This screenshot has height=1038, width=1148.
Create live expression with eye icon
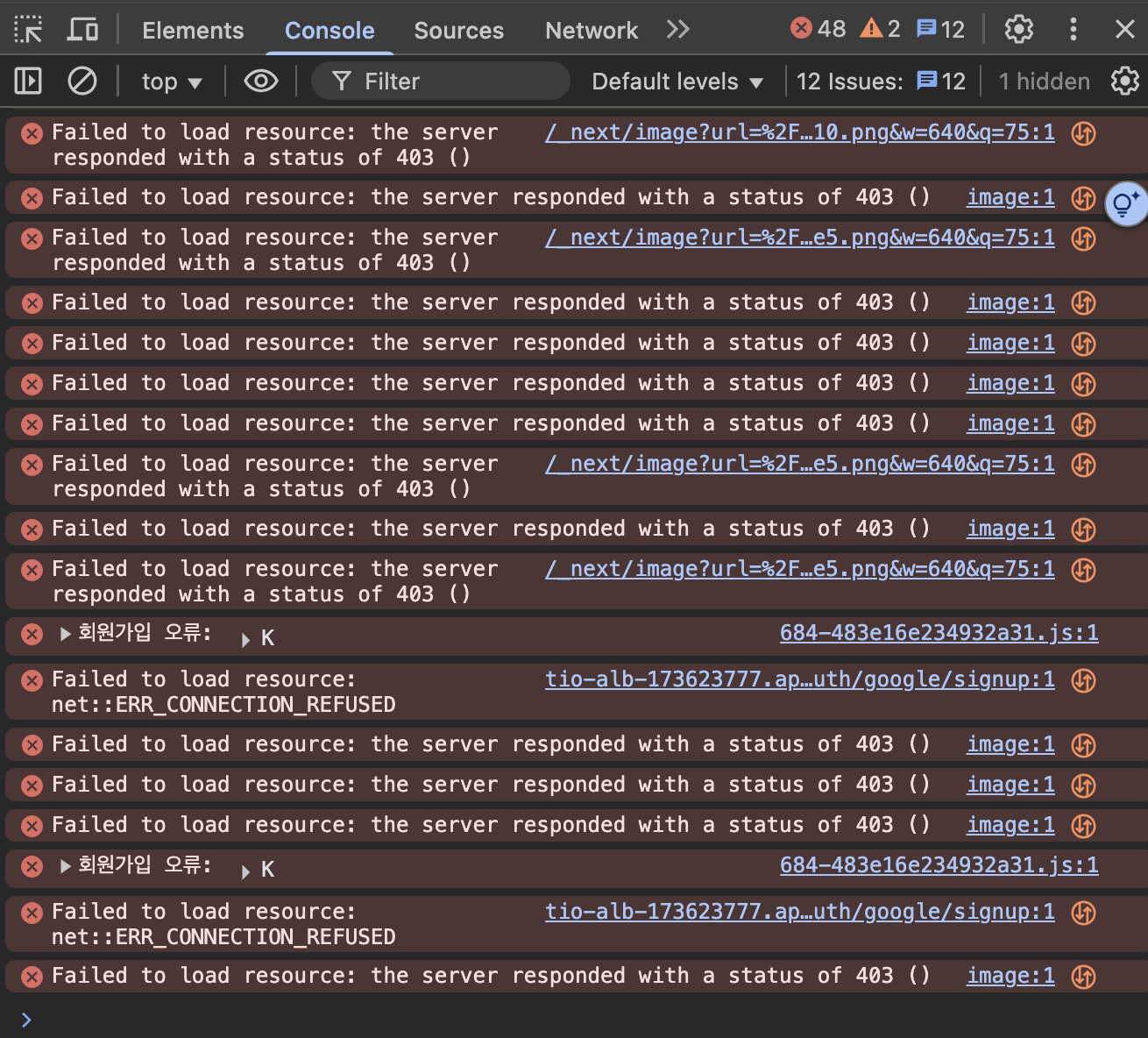click(261, 82)
